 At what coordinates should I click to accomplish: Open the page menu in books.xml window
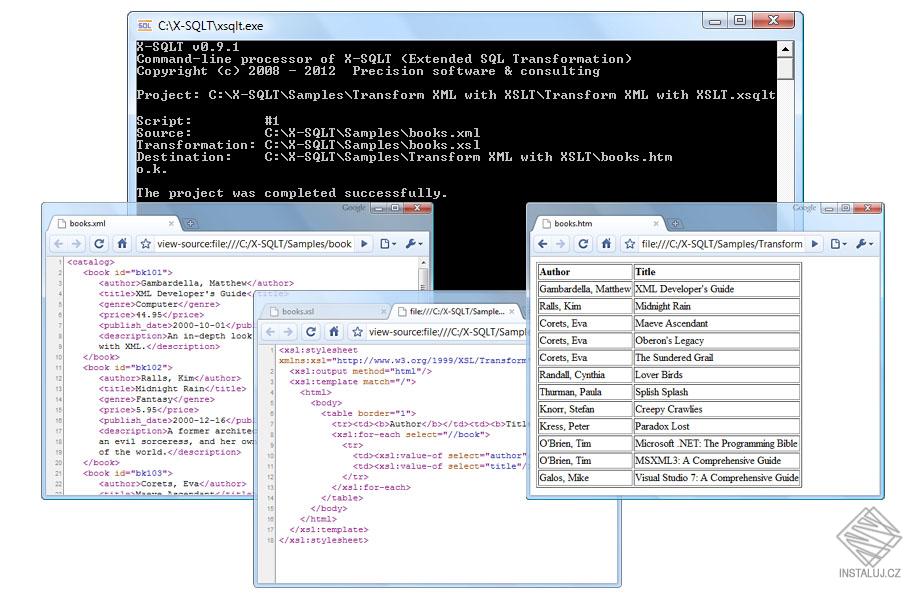point(388,244)
